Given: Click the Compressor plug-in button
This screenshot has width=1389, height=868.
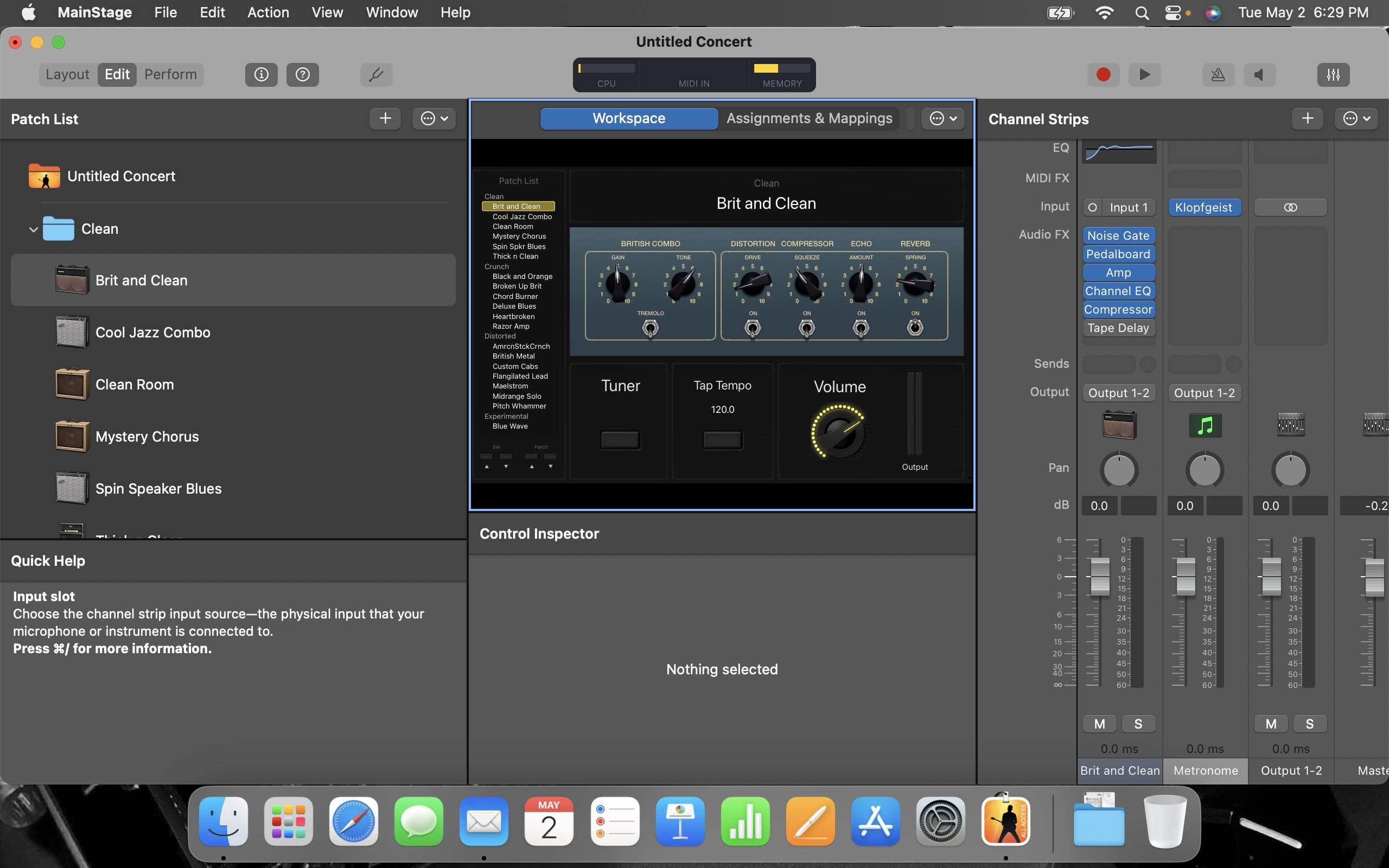Looking at the screenshot, I should (1119, 309).
